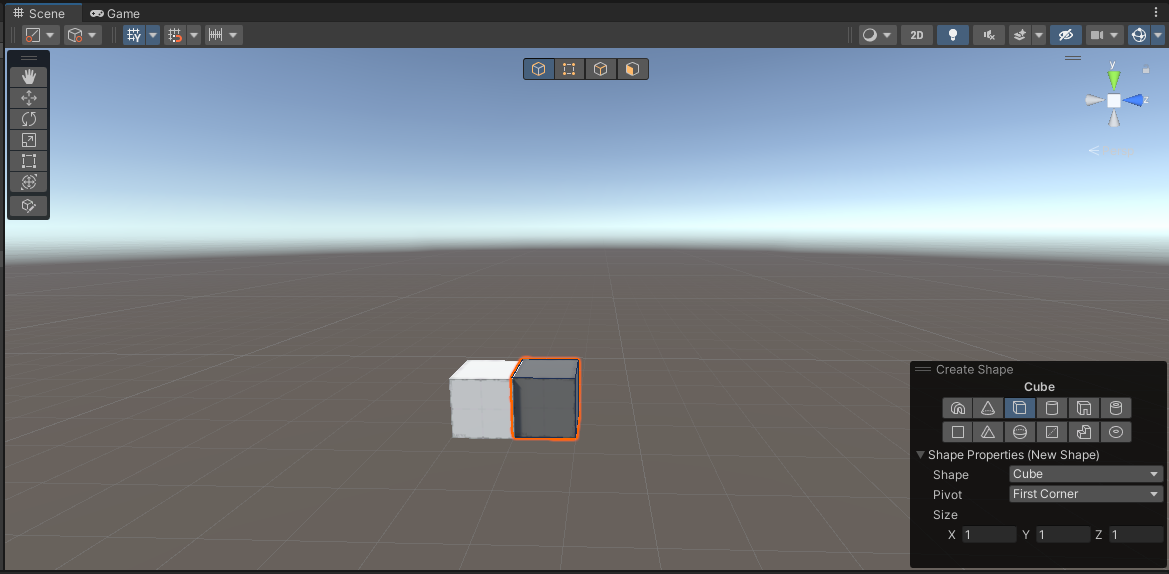Collapse the Shape Properties section
The height and width of the screenshot is (574, 1169).
pyautogui.click(x=921, y=455)
